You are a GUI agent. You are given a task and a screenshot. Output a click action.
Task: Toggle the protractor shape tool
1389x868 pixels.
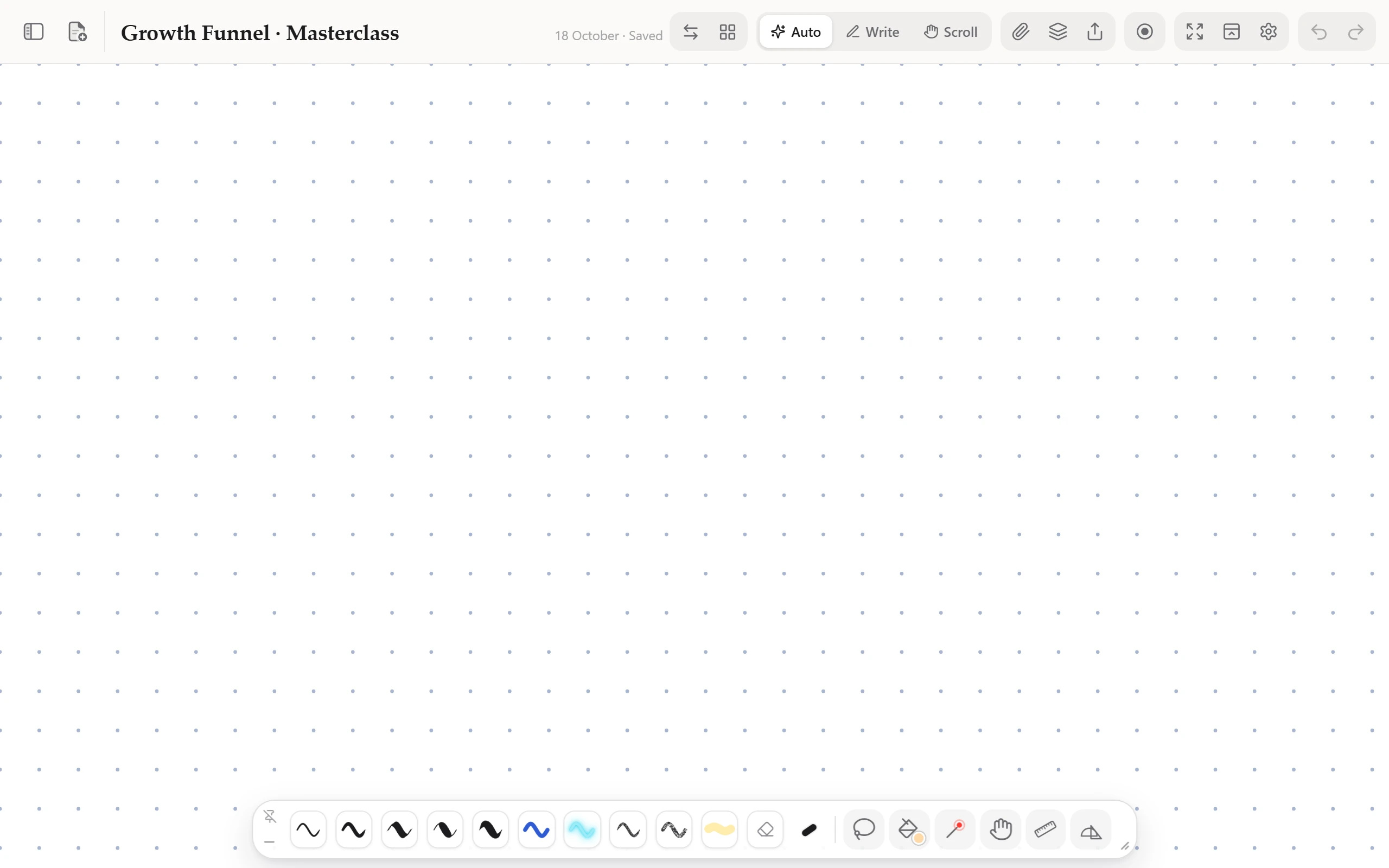click(1091, 829)
